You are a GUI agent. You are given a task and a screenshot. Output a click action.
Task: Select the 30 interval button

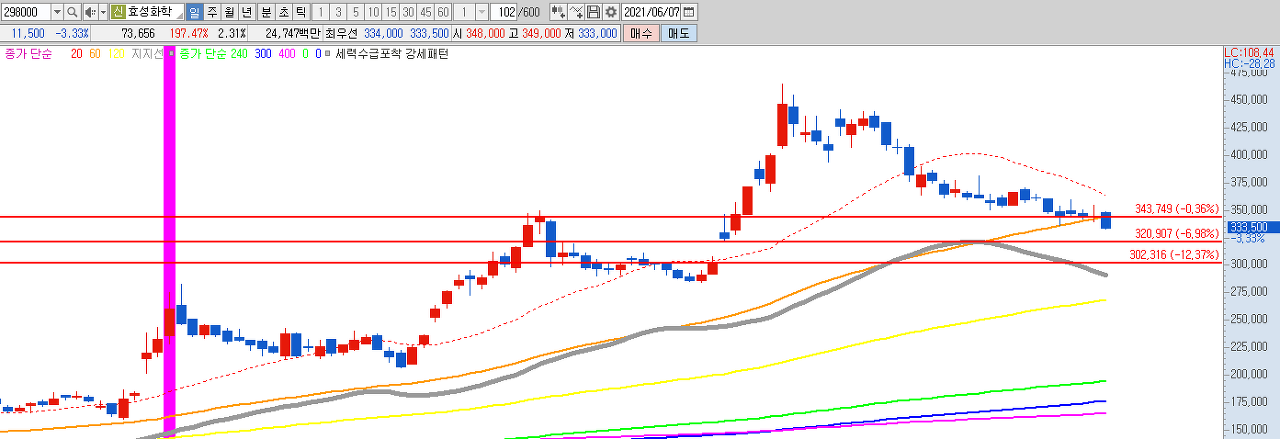pyautogui.click(x=408, y=12)
